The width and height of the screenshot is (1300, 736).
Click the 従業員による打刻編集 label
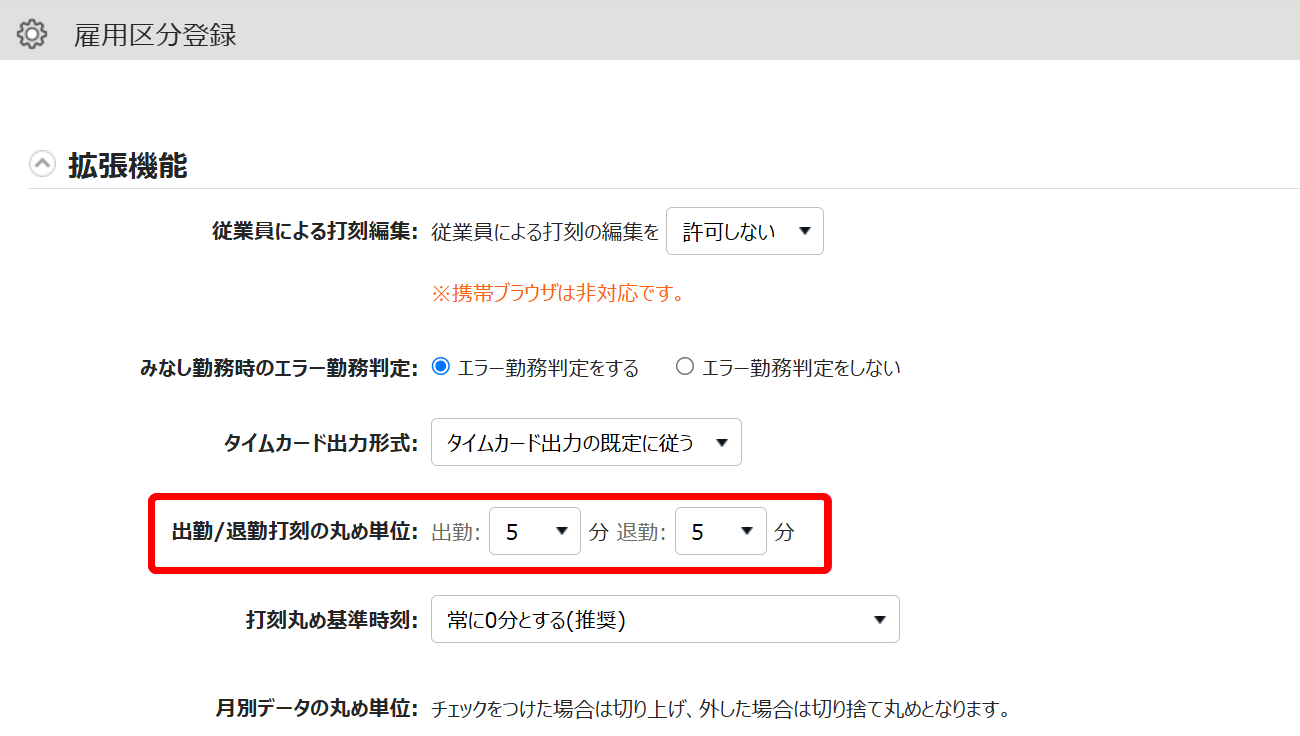[x=314, y=232]
